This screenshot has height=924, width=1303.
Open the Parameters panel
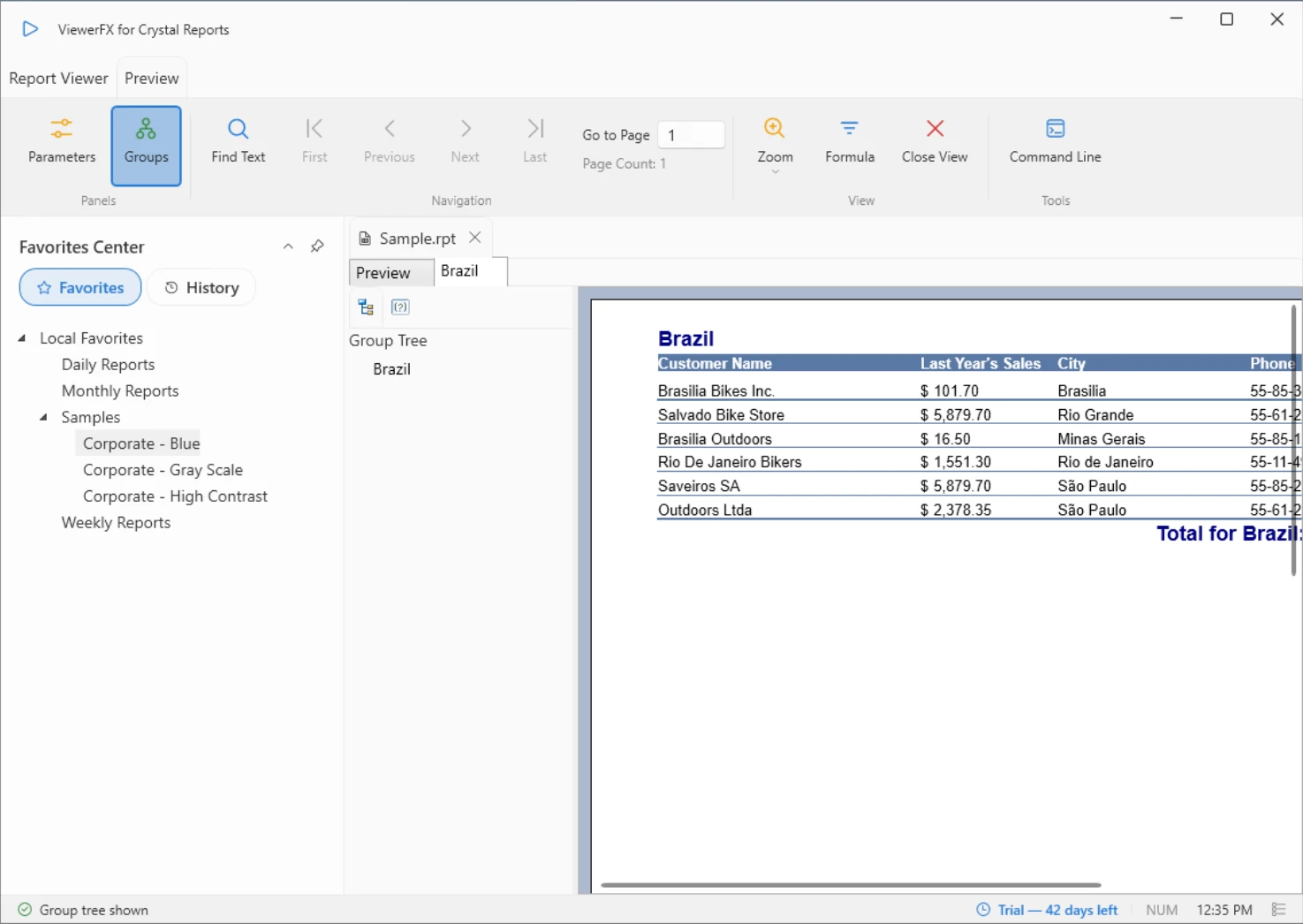[x=62, y=142]
